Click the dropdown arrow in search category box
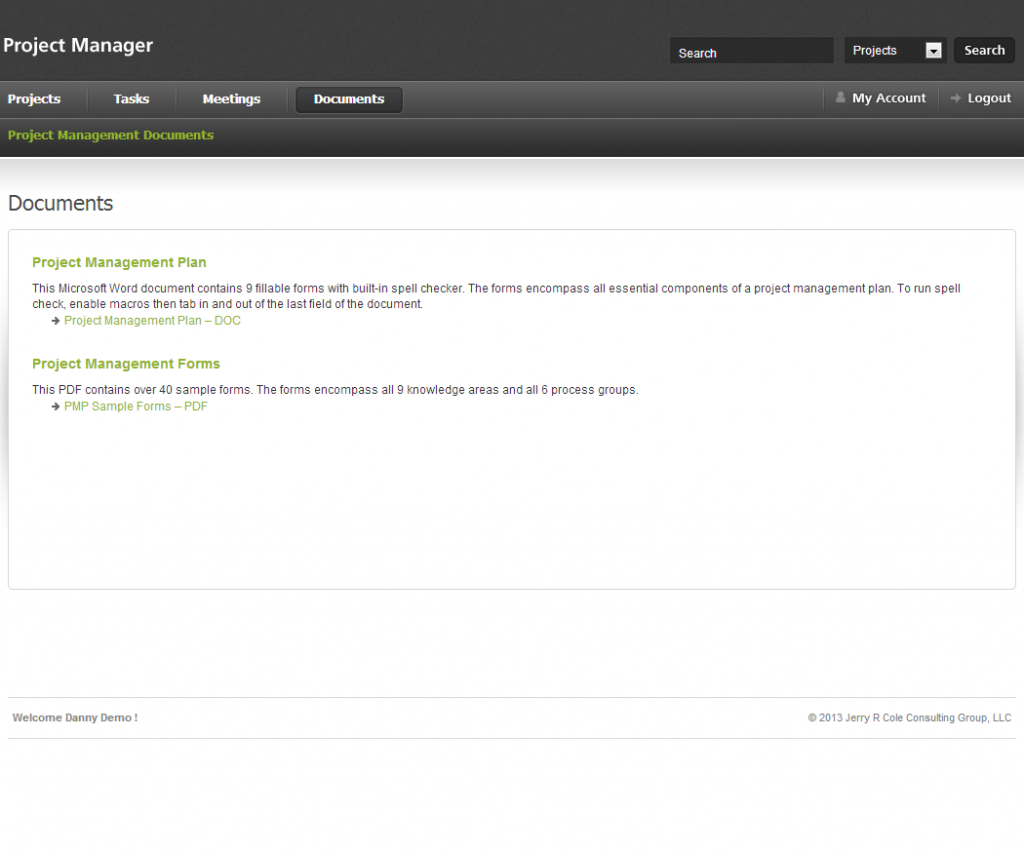The height and width of the screenshot is (853, 1024). coord(933,51)
